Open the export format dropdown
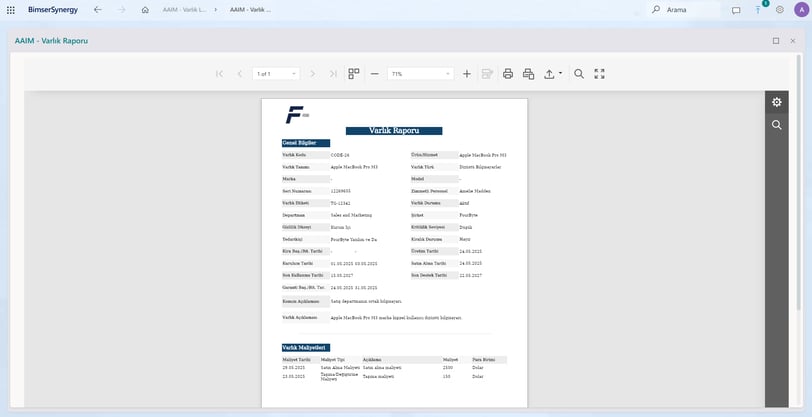Viewport: 812px width, 417px height. coord(553,74)
